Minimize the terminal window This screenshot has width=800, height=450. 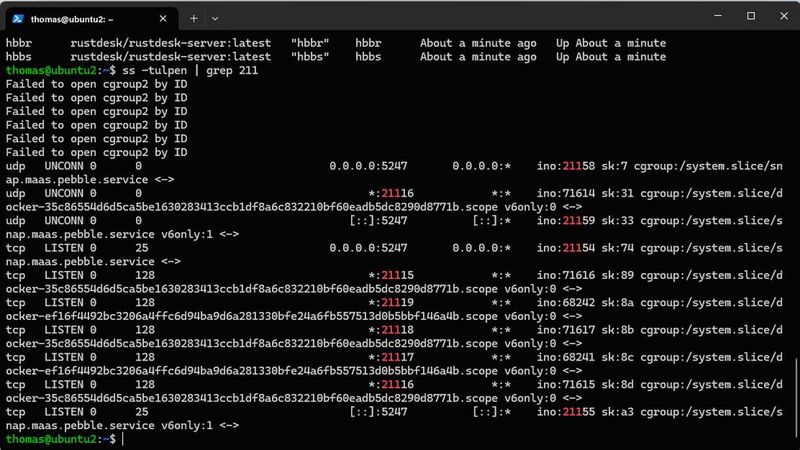(718, 16)
